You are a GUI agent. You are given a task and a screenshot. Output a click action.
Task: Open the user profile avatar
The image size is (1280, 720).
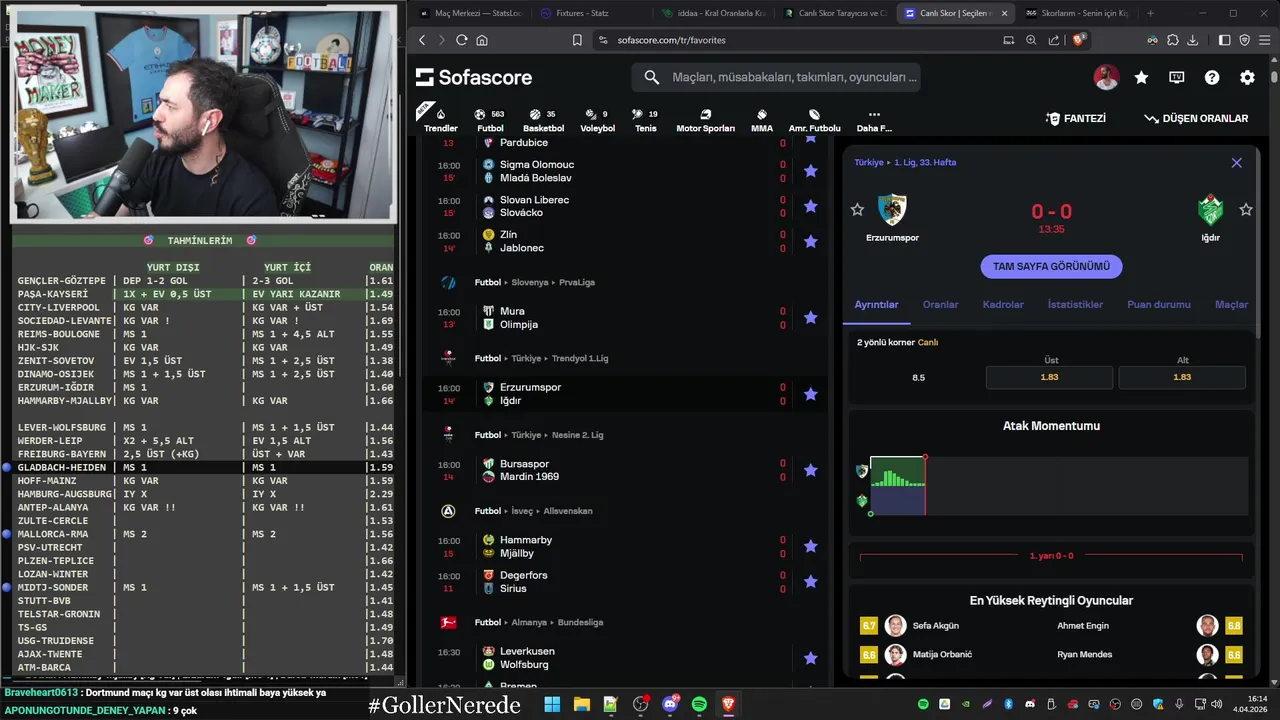point(1106,77)
